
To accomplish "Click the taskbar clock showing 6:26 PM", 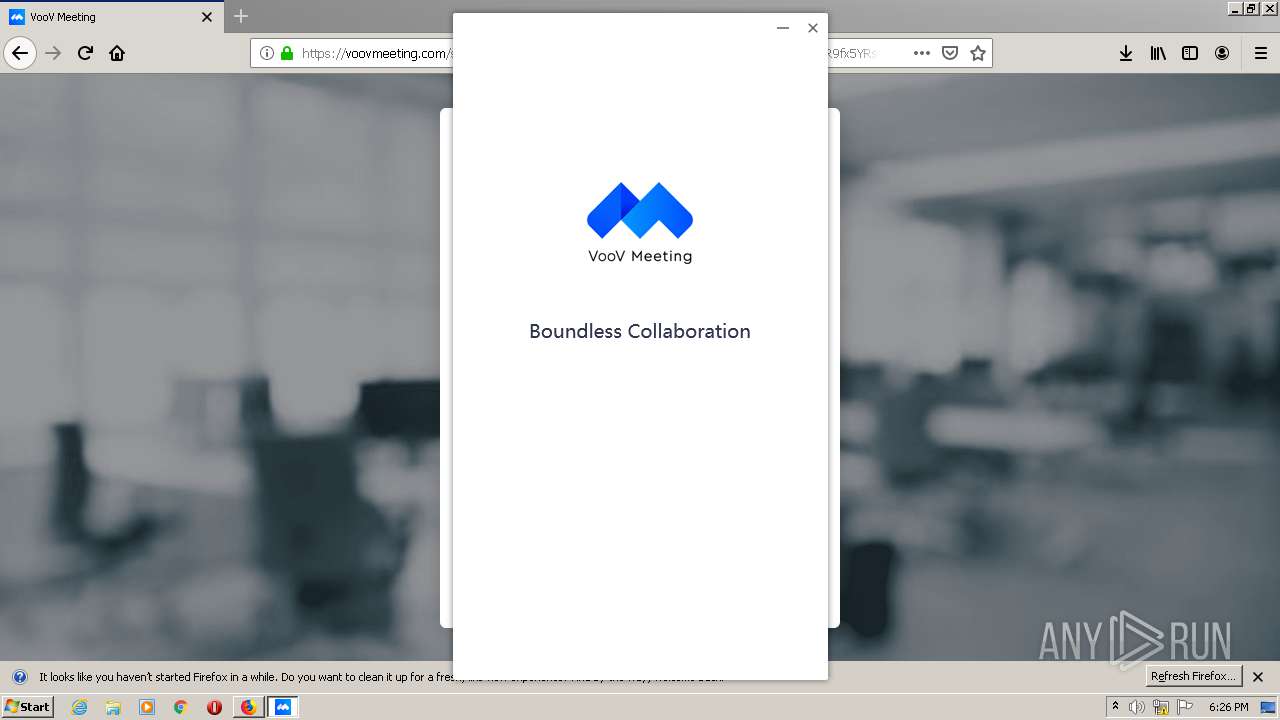I will tap(1229, 707).
